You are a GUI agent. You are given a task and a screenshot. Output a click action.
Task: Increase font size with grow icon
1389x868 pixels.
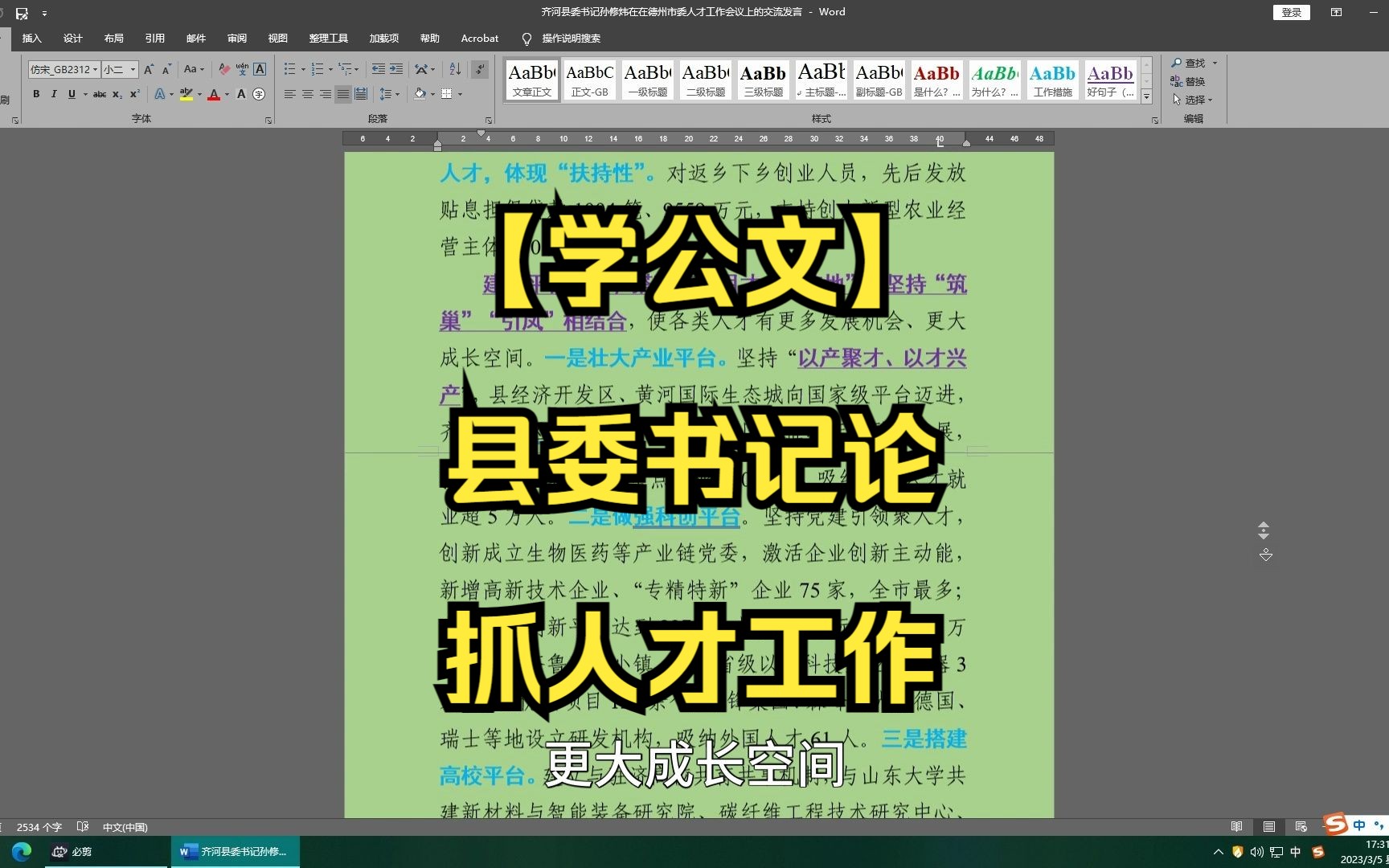pos(149,69)
